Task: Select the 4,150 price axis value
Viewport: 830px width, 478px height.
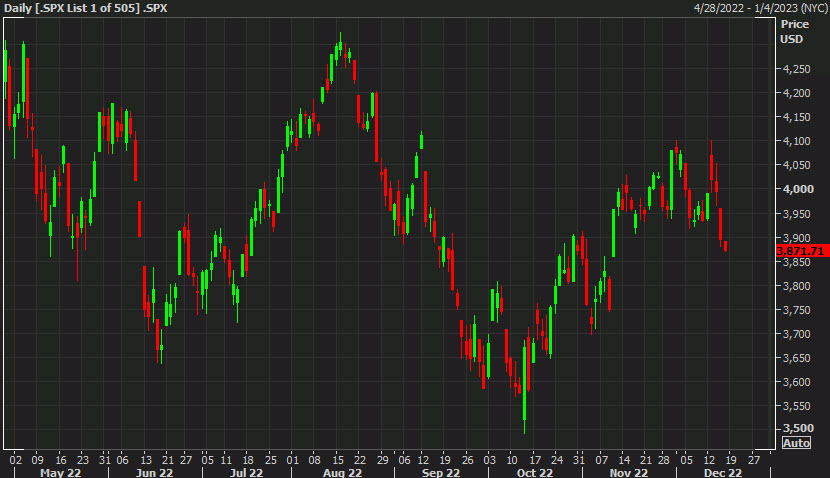Action: 797,117
